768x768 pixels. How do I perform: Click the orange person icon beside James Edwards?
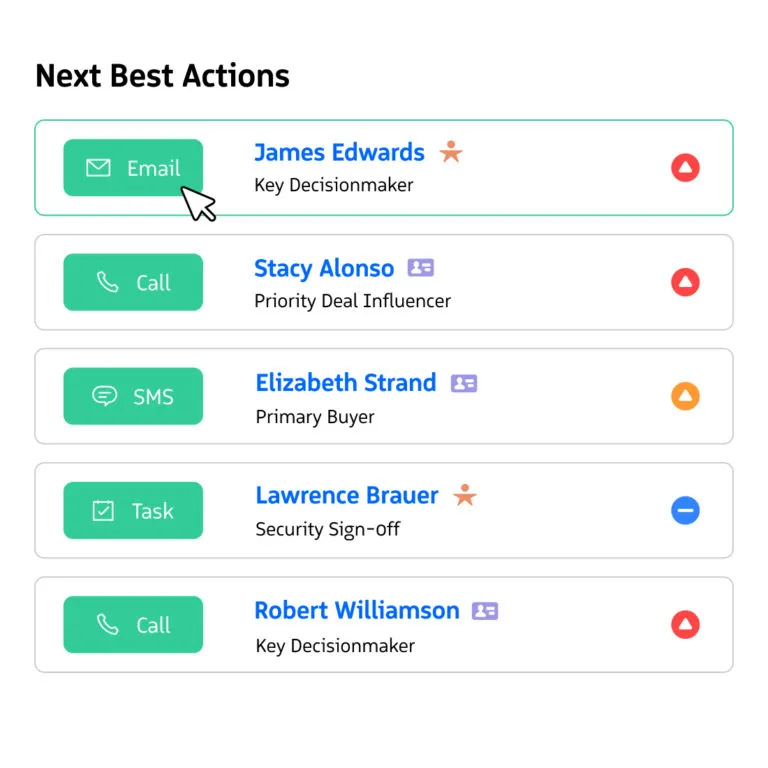click(x=451, y=152)
